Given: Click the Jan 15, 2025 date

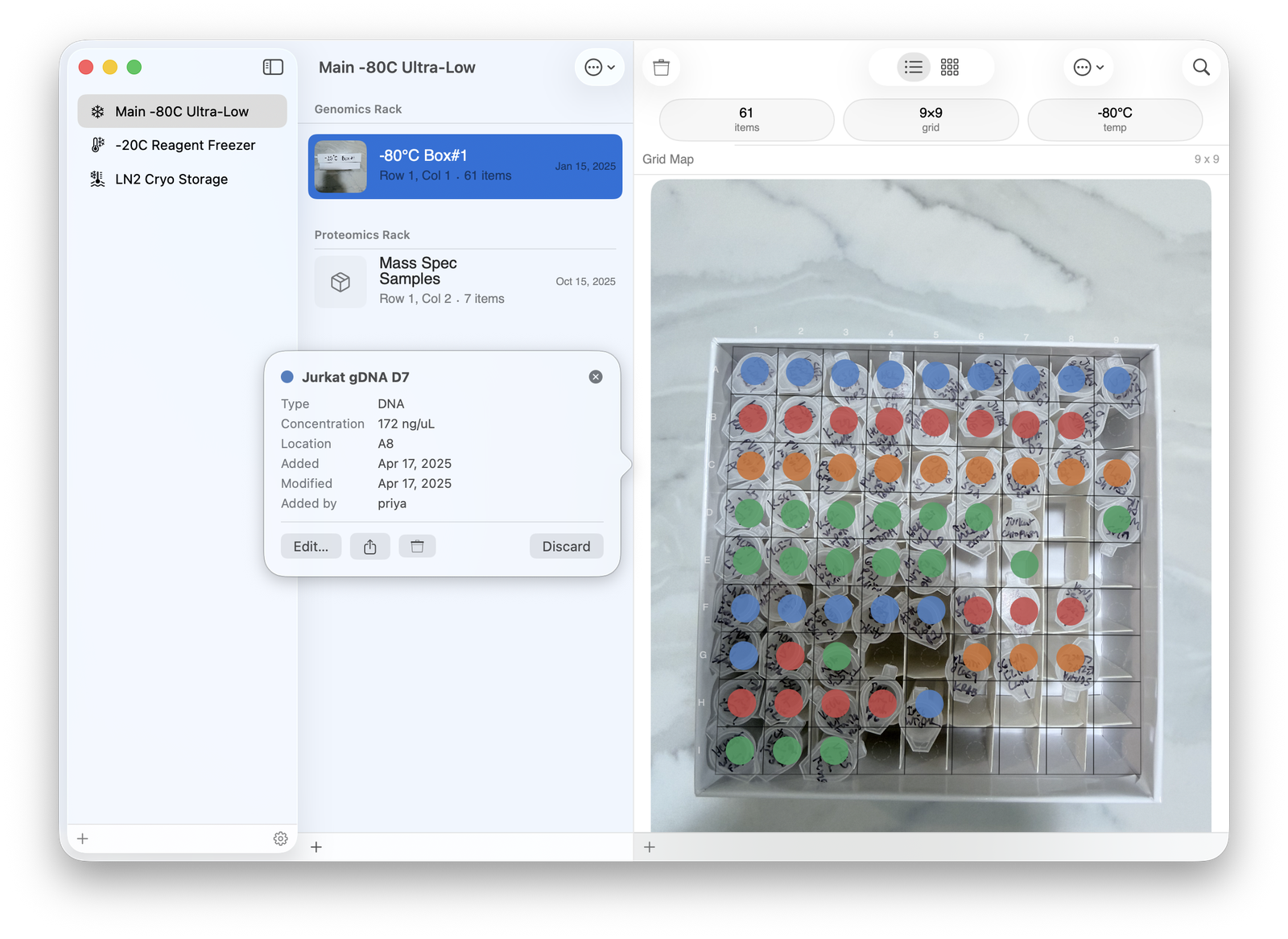Looking at the screenshot, I should 585,166.
